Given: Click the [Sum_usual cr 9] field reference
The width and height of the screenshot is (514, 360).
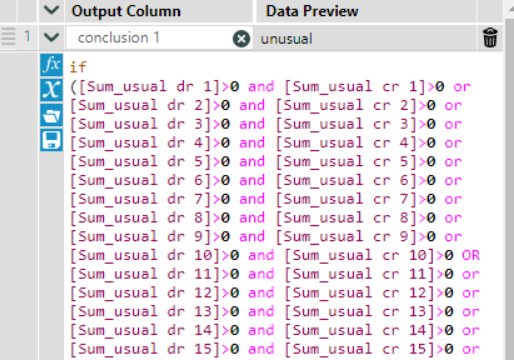Looking at the screenshot, I should pyautogui.click(x=347, y=236).
